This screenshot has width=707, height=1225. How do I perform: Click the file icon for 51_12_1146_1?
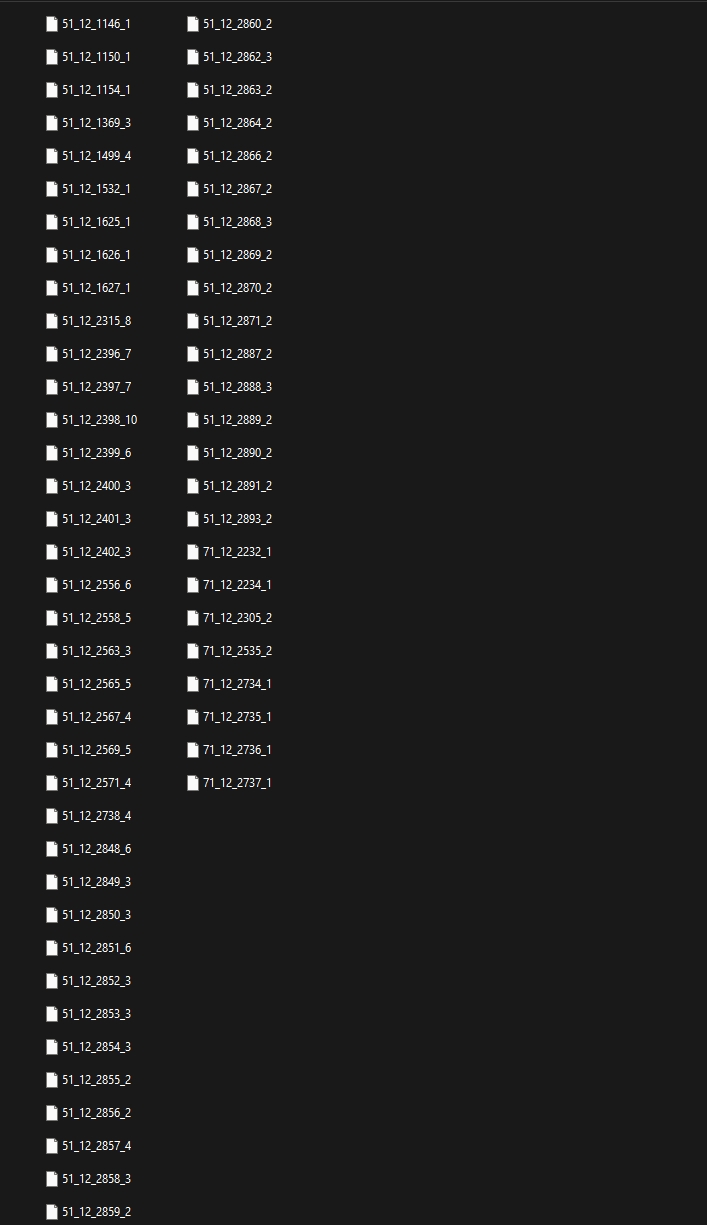pyautogui.click(x=52, y=24)
